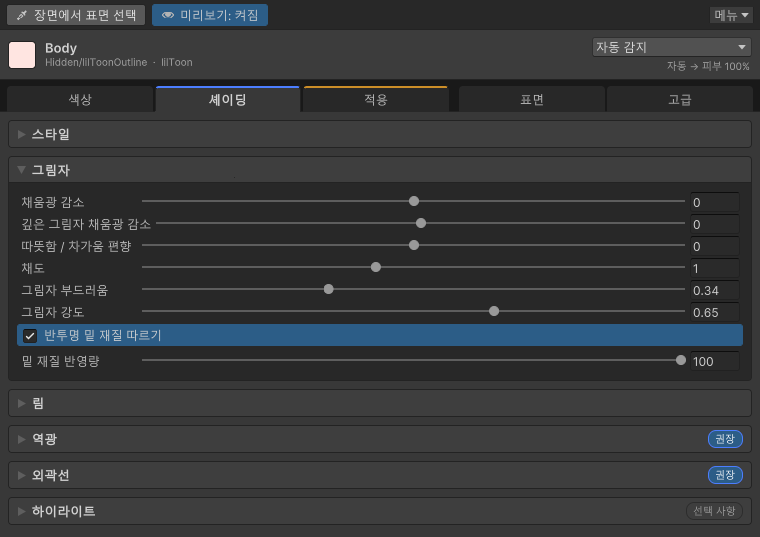
Task: Click the 밑 재질 반영량 label
Action: tap(61, 361)
